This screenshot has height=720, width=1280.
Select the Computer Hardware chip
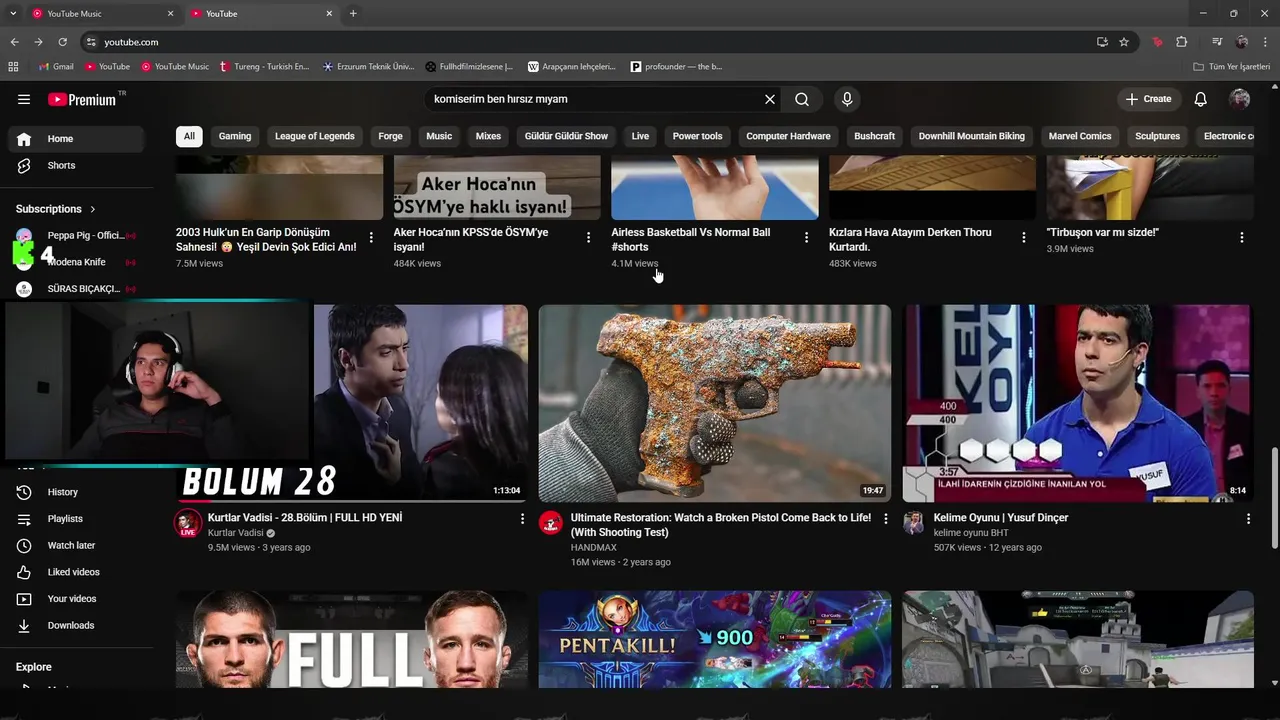(x=788, y=136)
